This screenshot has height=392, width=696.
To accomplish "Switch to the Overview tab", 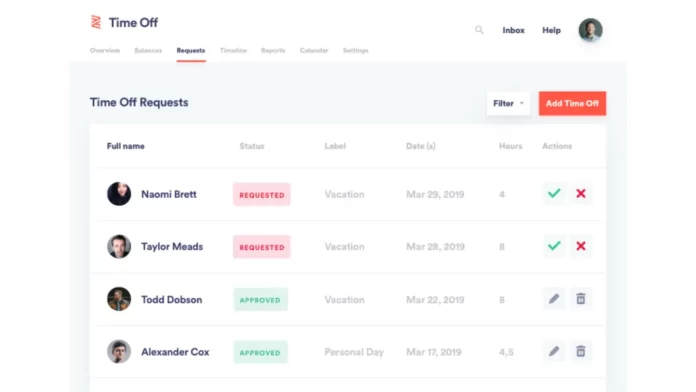I will (x=105, y=50).
